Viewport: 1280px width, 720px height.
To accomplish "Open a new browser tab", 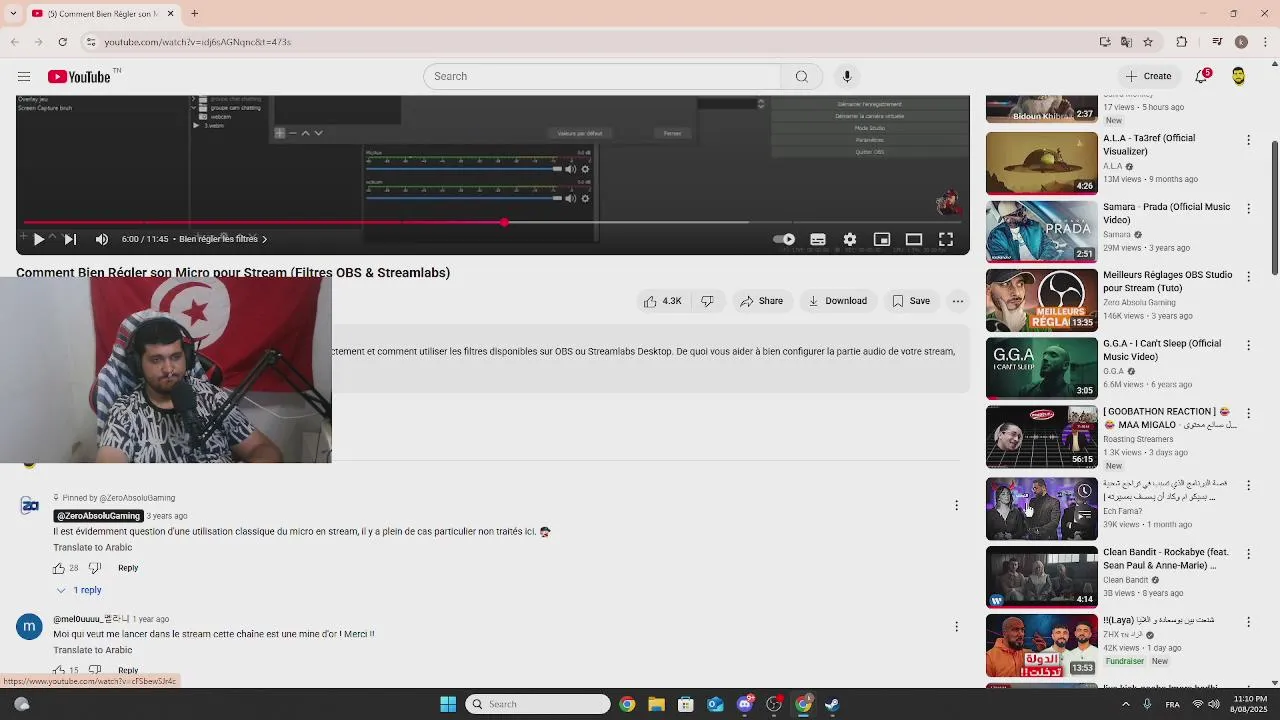I will (x=194, y=14).
